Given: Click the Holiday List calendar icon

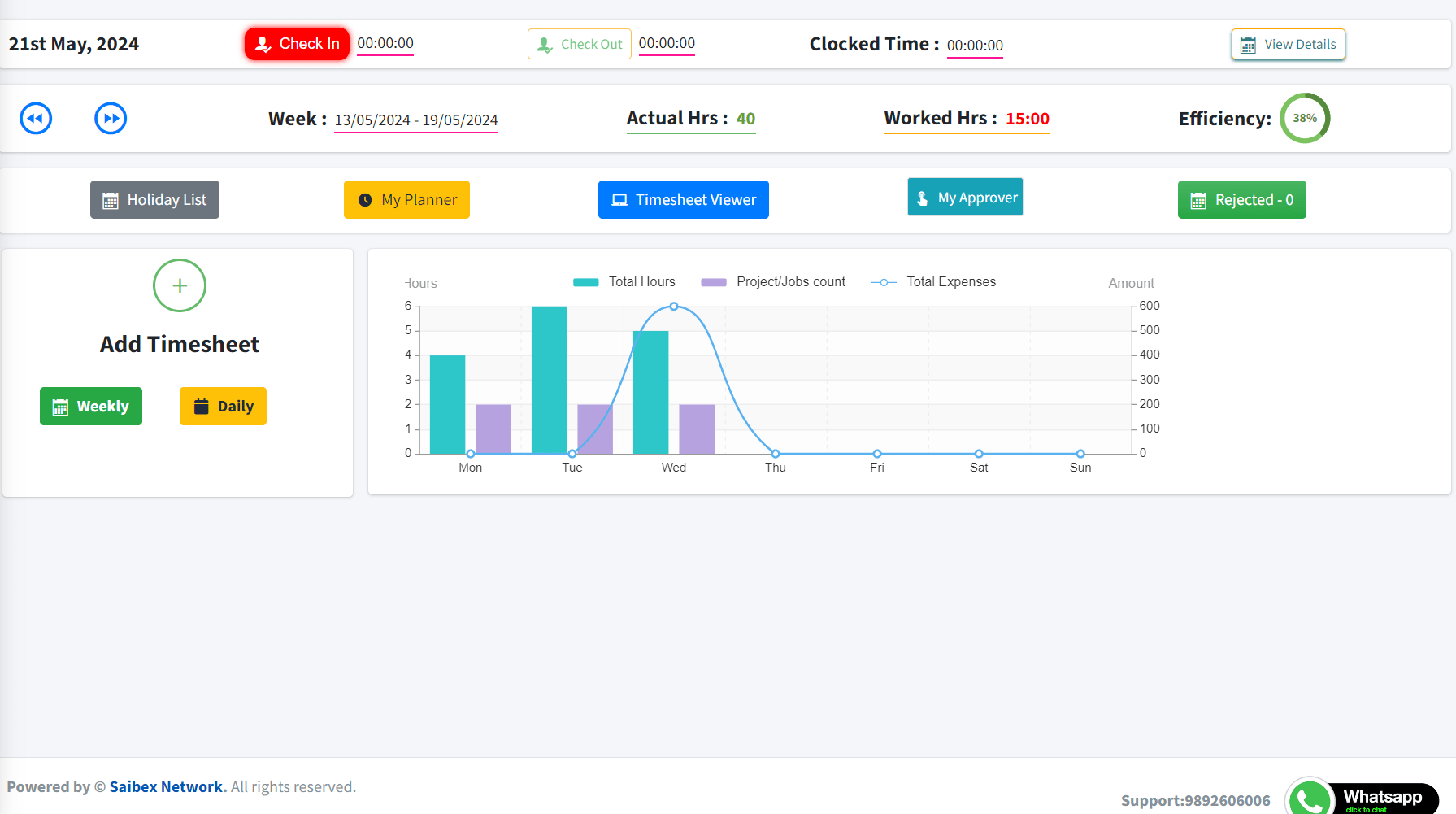Looking at the screenshot, I should point(111,199).
